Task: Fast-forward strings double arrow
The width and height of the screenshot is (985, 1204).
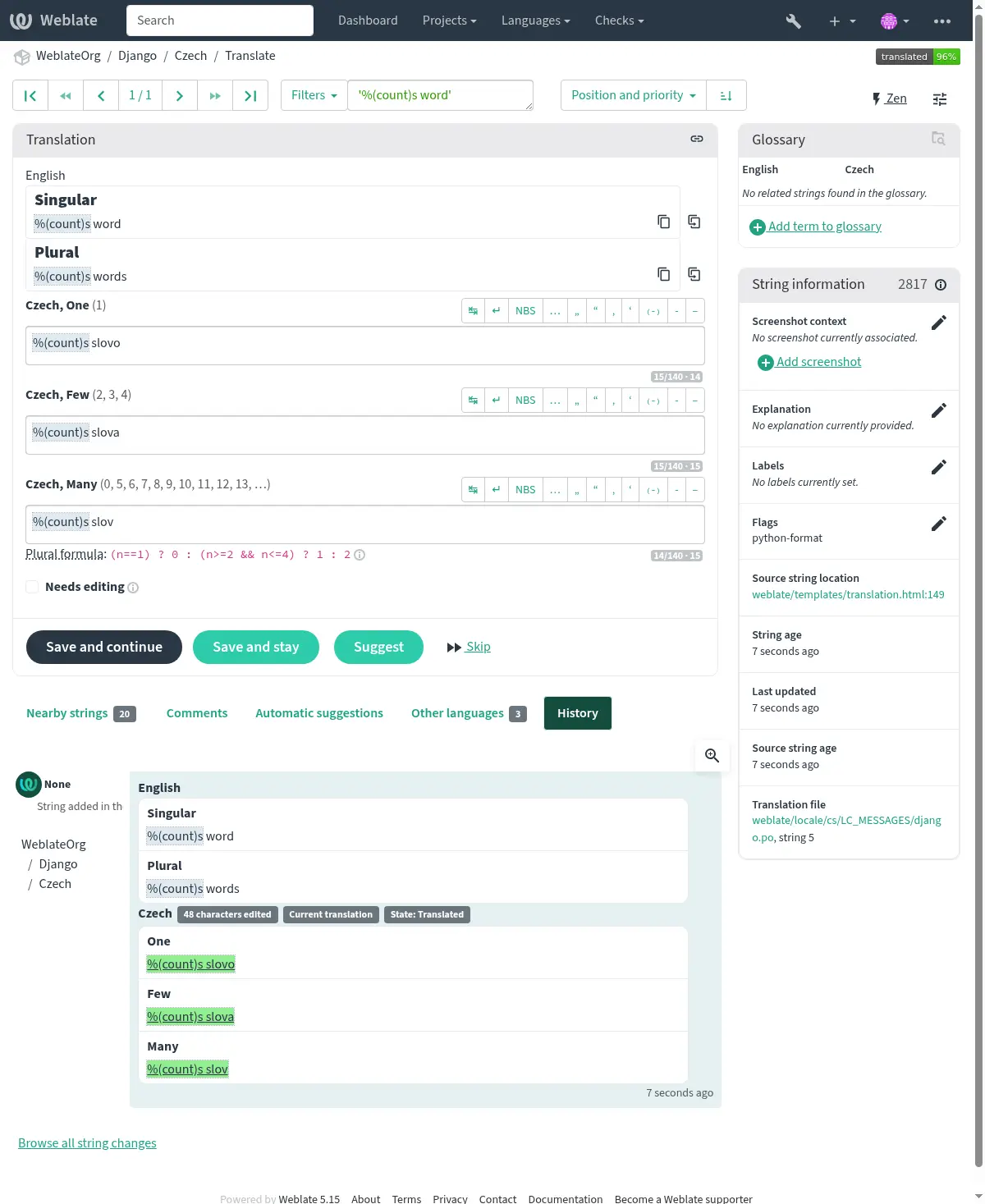Action: 215,95
